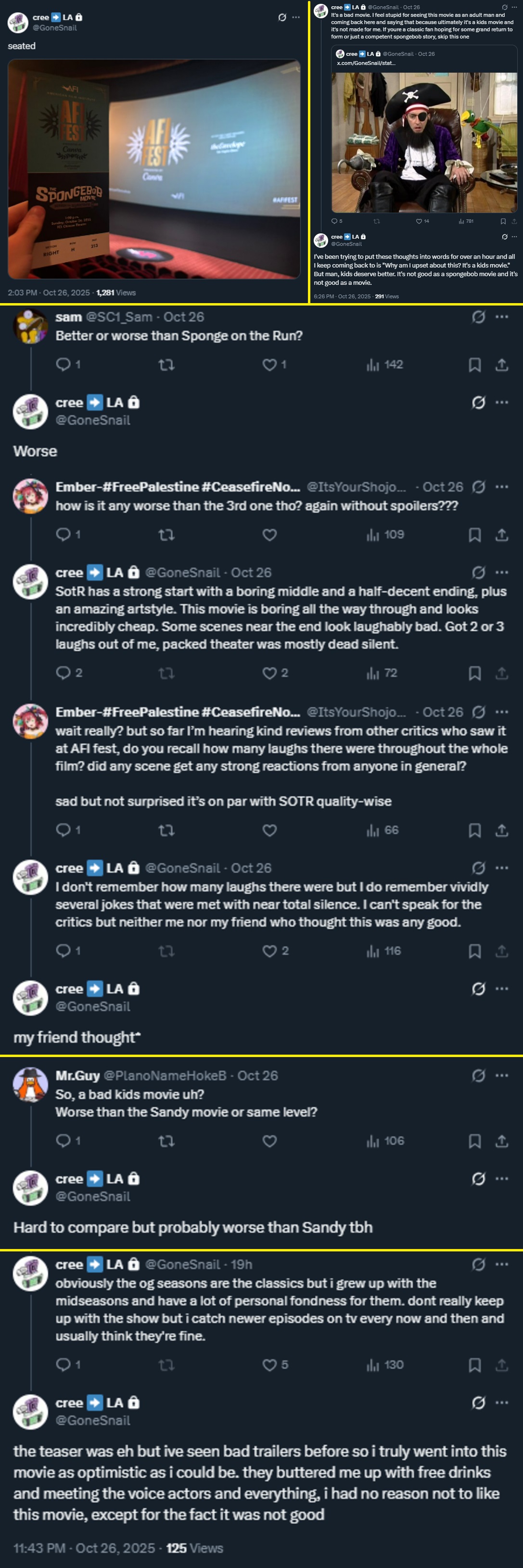Retweet sam's Sponge on the Run question
Viewport: 523px width, 1568px height.
166,365
